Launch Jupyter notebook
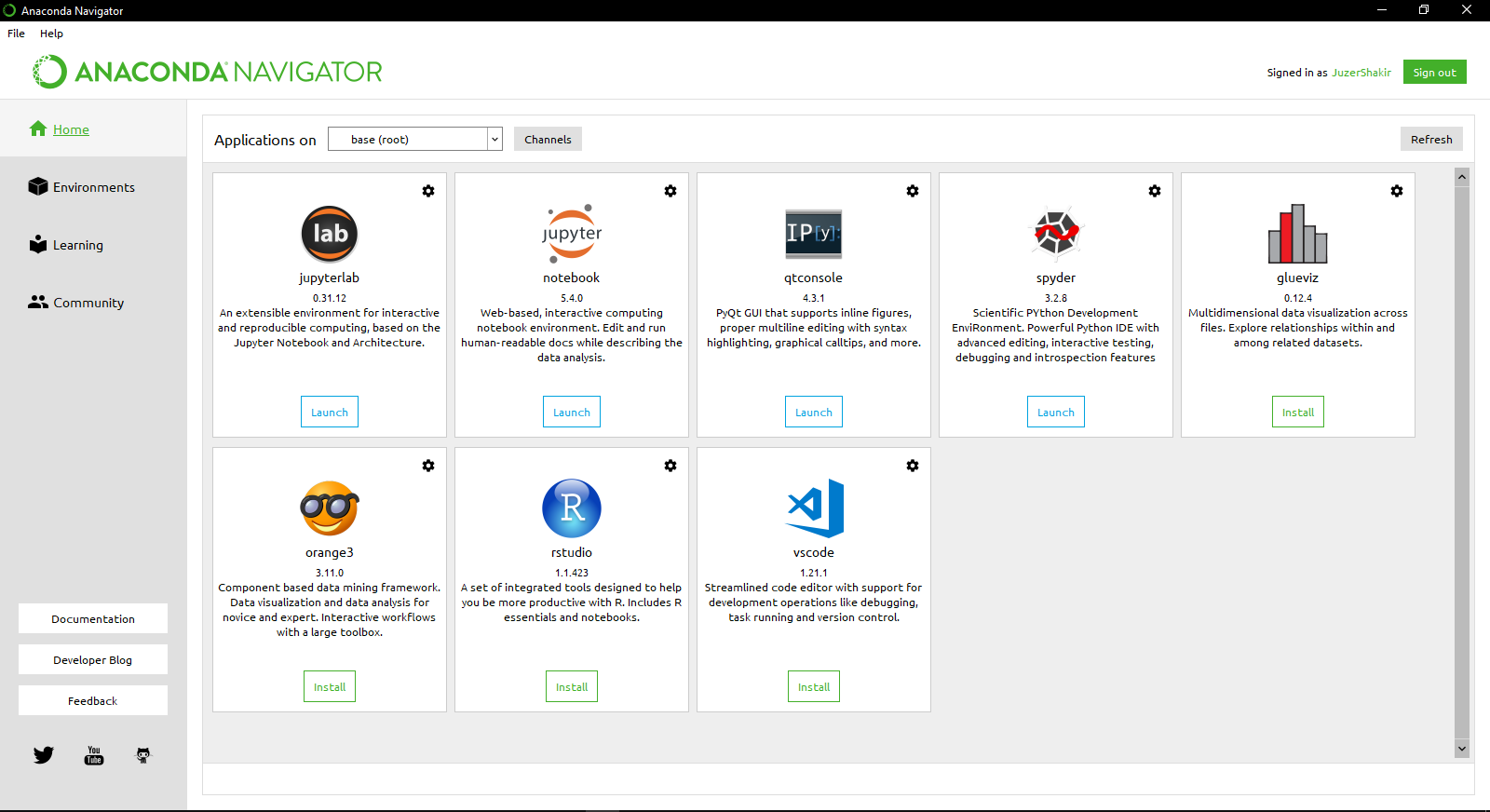Screen dimensions: 1490x812 (572, 413)
